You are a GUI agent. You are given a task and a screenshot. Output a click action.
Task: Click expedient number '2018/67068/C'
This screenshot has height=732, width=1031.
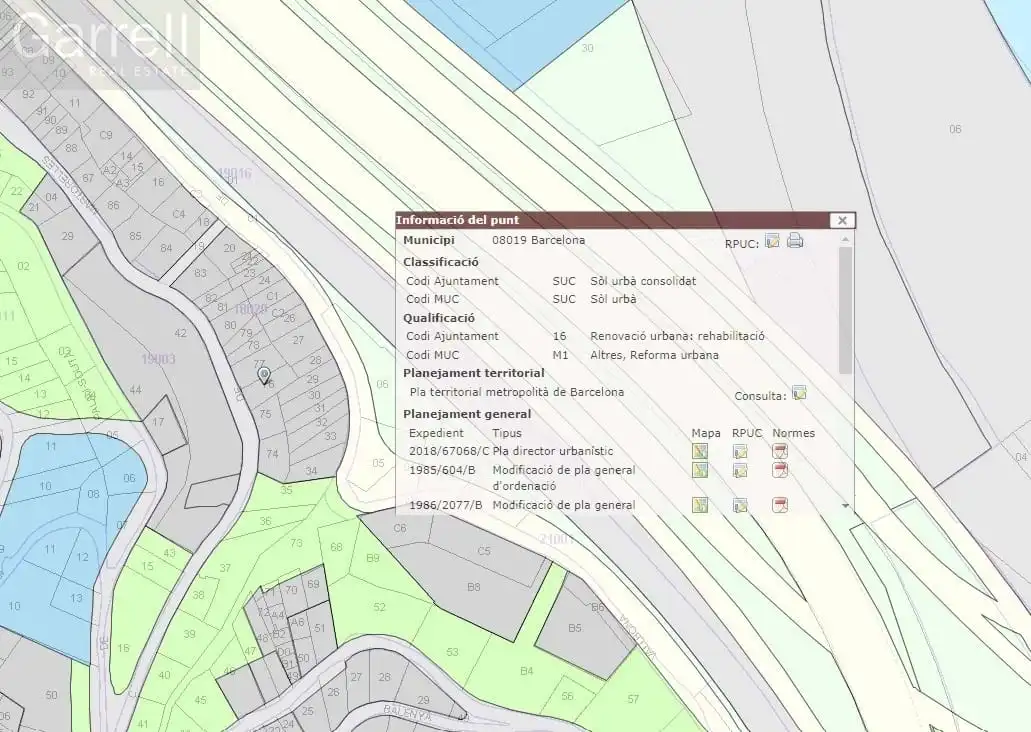tap(449, 451)
